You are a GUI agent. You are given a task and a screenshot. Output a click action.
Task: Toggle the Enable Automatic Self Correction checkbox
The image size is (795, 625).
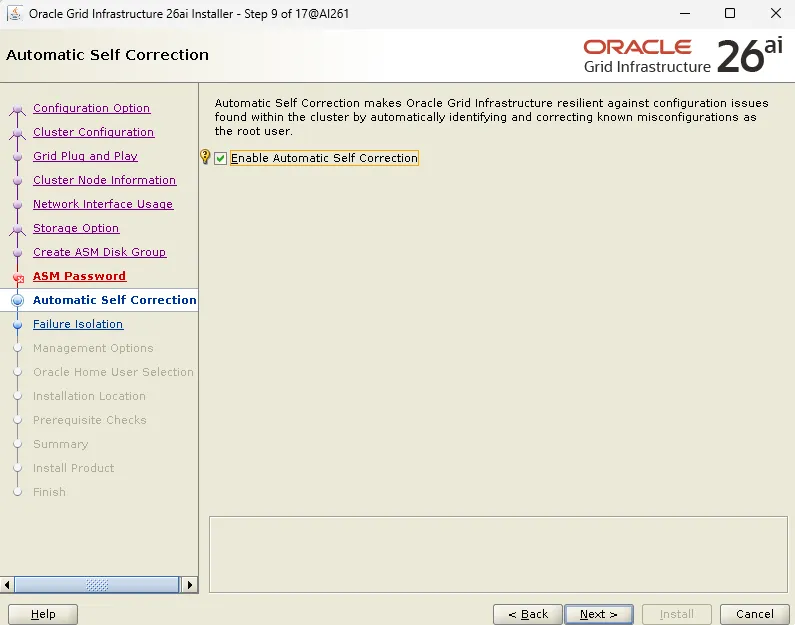point(220,158)
